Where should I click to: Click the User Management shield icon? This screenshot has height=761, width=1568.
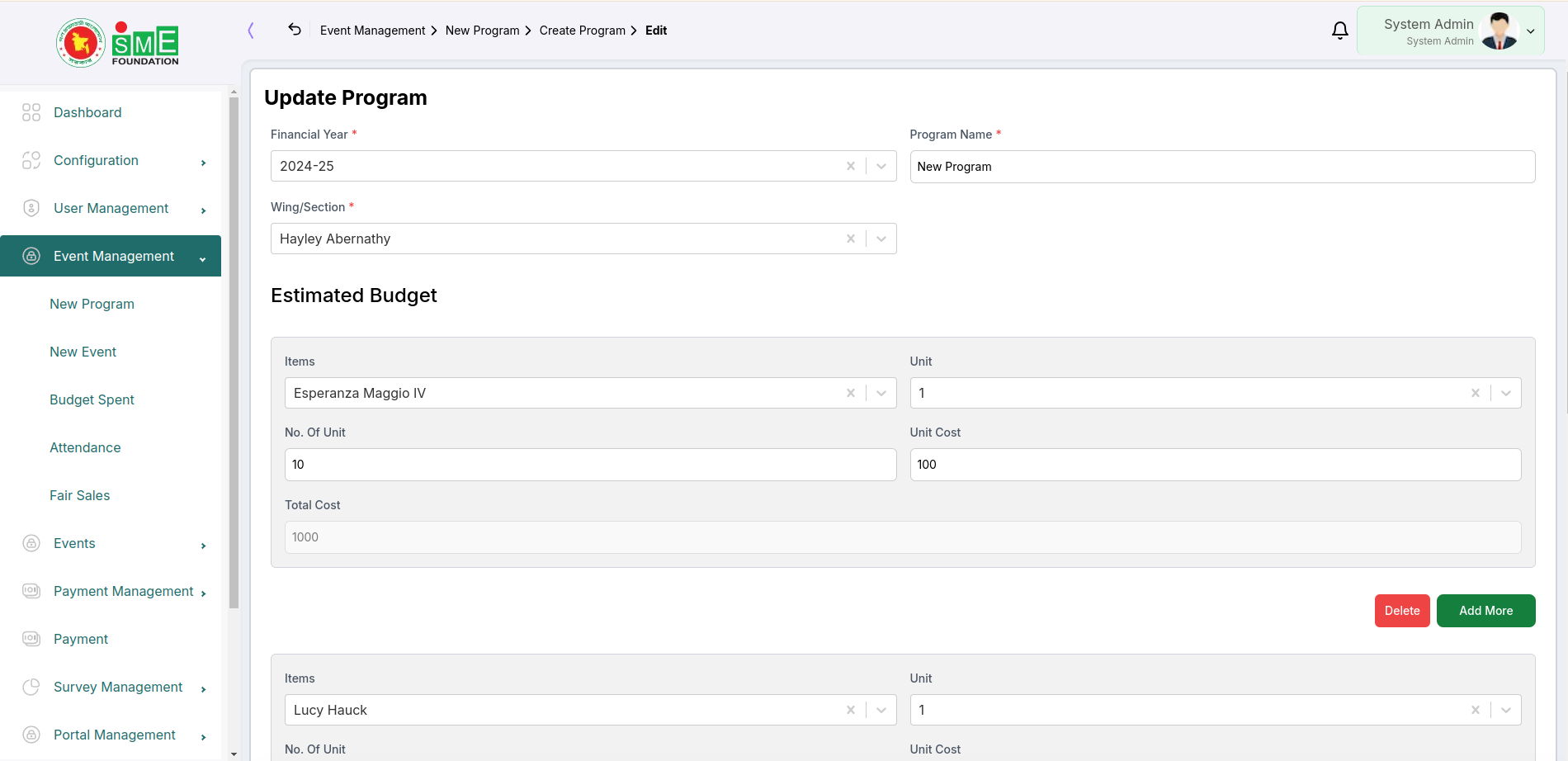point(31,208)
